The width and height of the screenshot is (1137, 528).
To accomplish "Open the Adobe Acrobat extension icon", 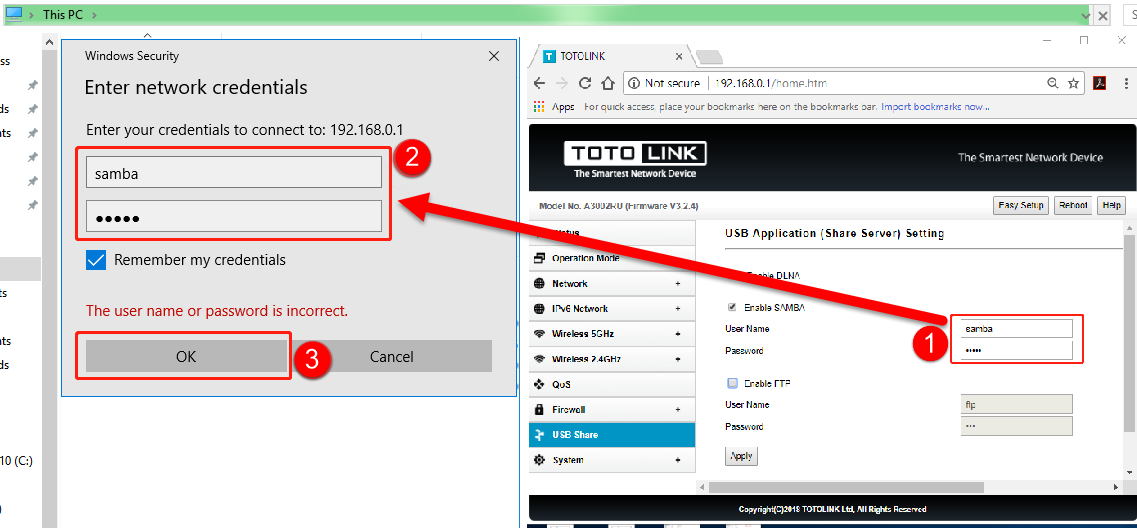I will 1099,83.
